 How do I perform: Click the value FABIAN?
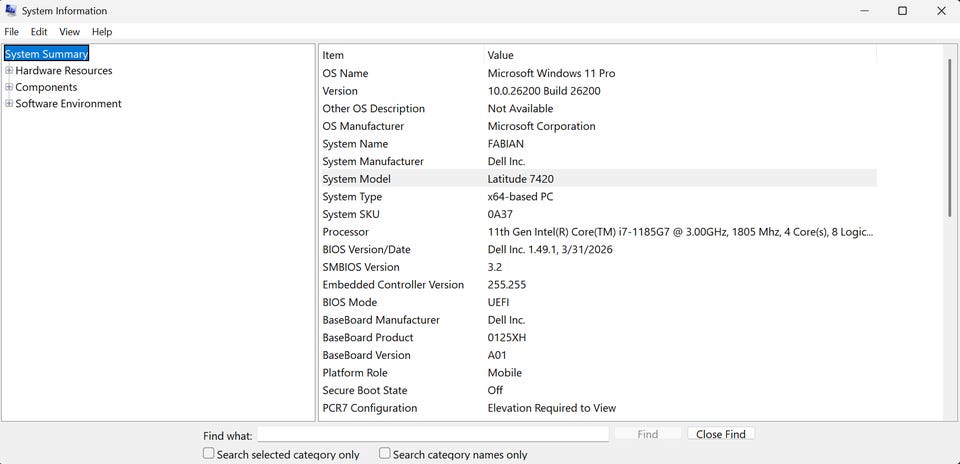click(505, 144)
